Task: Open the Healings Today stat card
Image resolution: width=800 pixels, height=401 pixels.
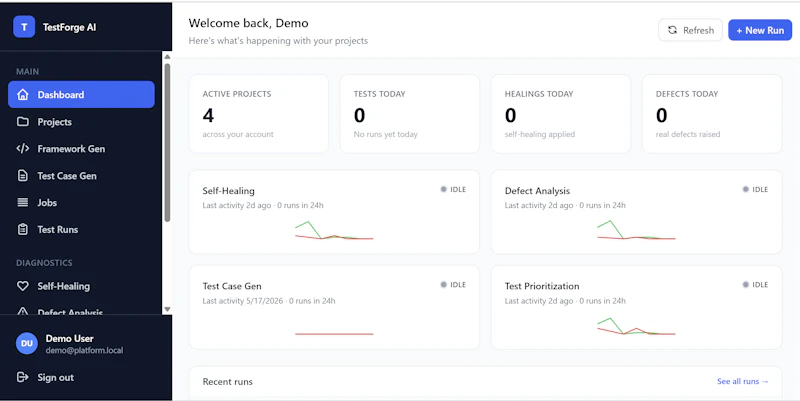Action: pyautogui.click(x=561, y=114)
